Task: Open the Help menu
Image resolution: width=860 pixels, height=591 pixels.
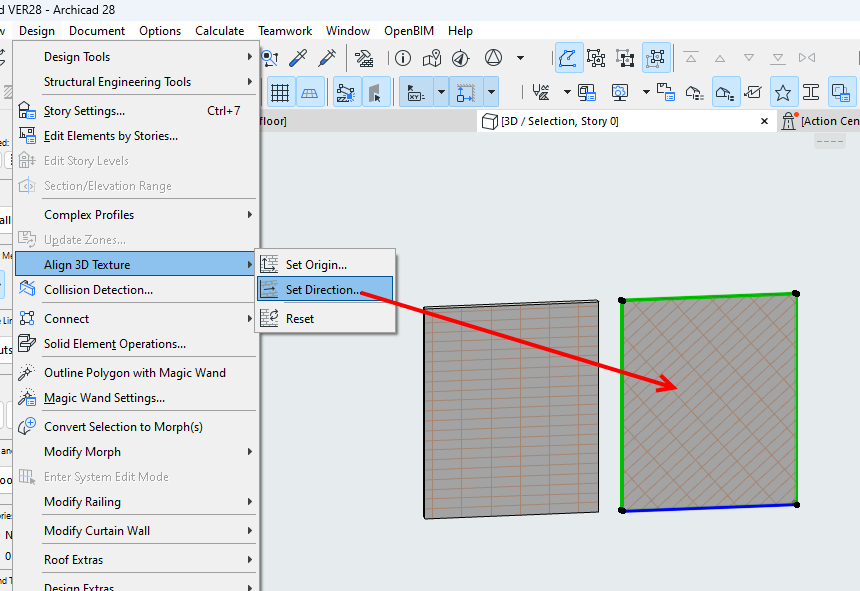Action: pyautogui.click(x=460, y=31)
